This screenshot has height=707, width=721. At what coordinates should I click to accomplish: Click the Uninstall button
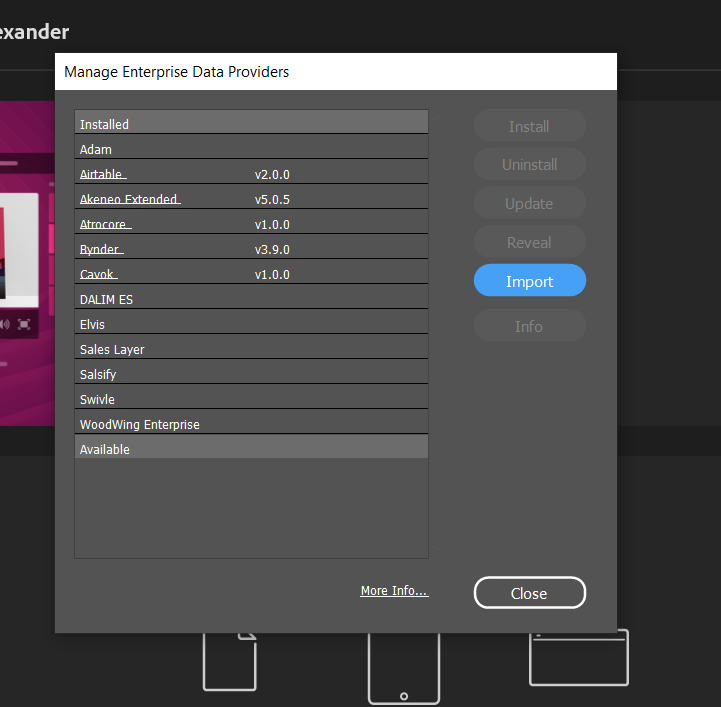[x=530, y=164]
